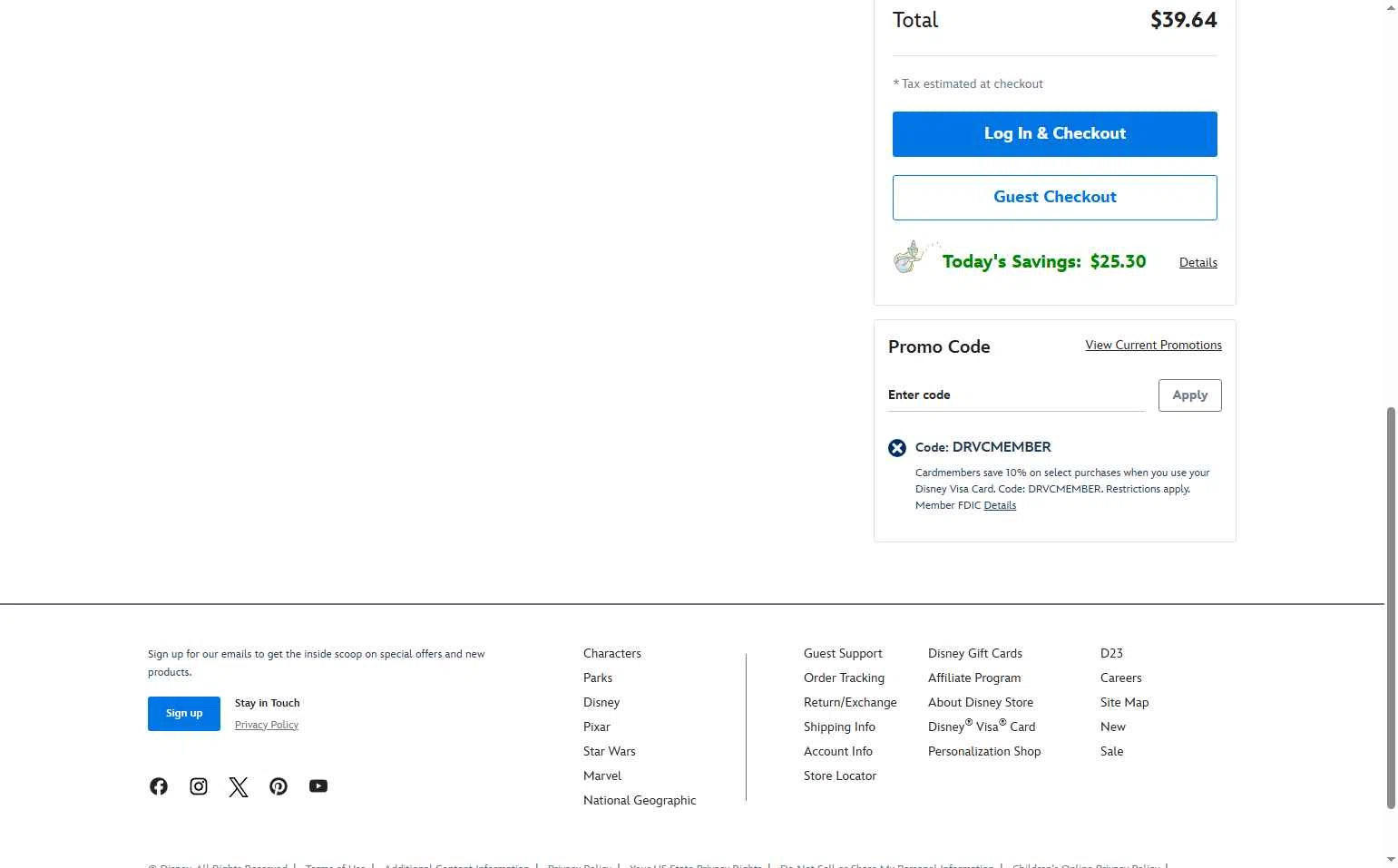Open D23 footer link
Image resolution: width=1398 pixels, height=868 pixels.
pos(1111,654)
